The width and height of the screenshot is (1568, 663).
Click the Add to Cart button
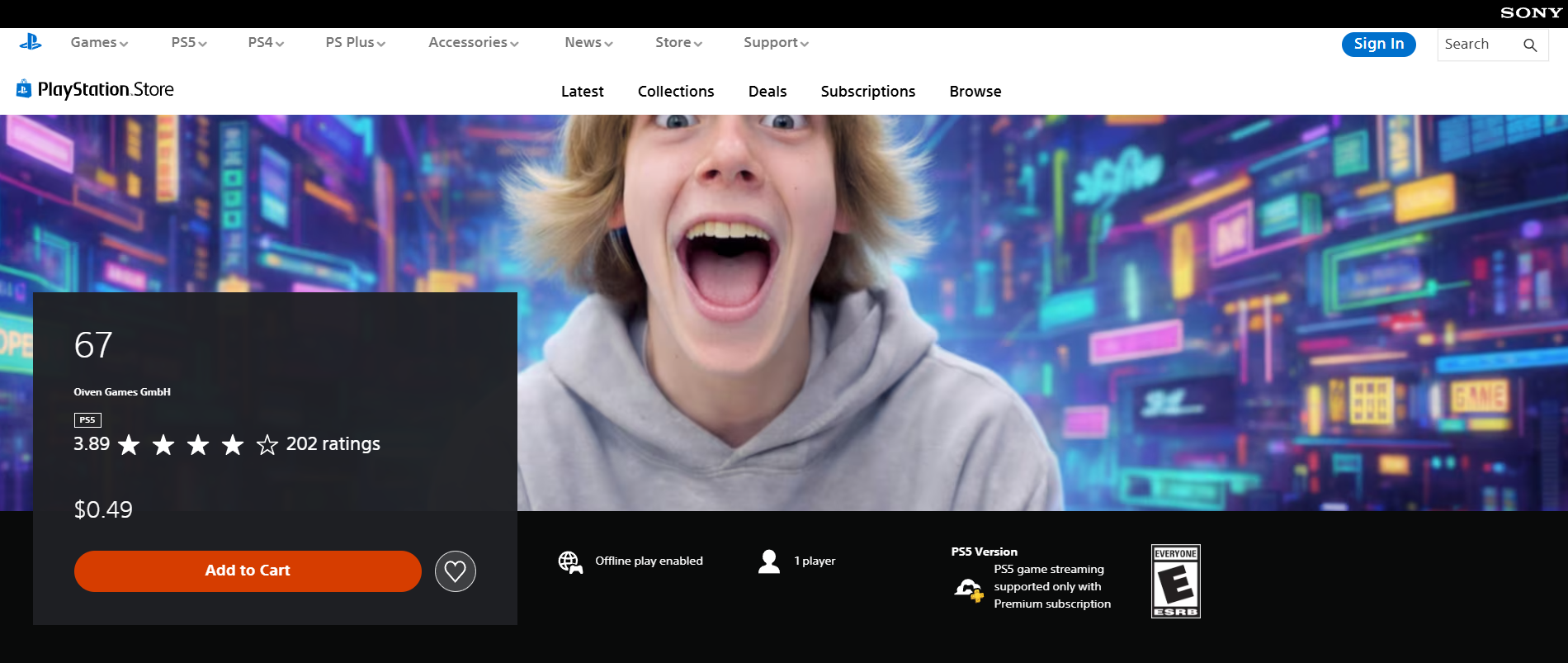click(x=248, y=571)
